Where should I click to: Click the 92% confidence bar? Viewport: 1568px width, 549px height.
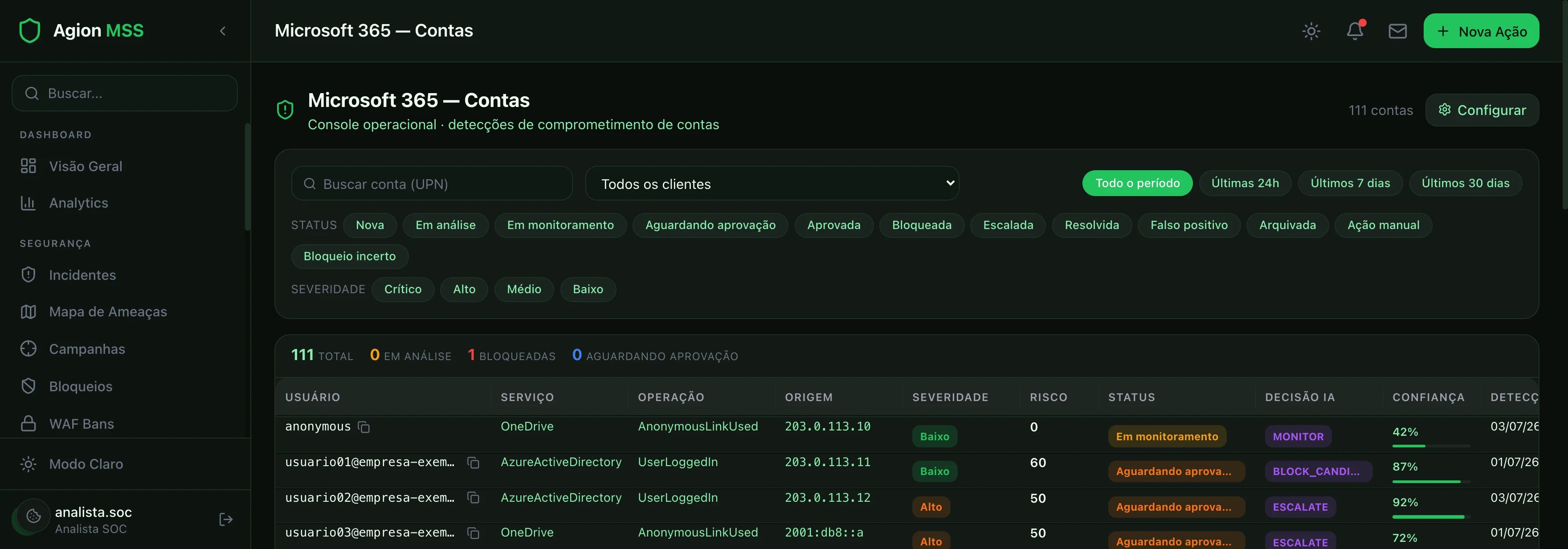[x=1431, y=517]
